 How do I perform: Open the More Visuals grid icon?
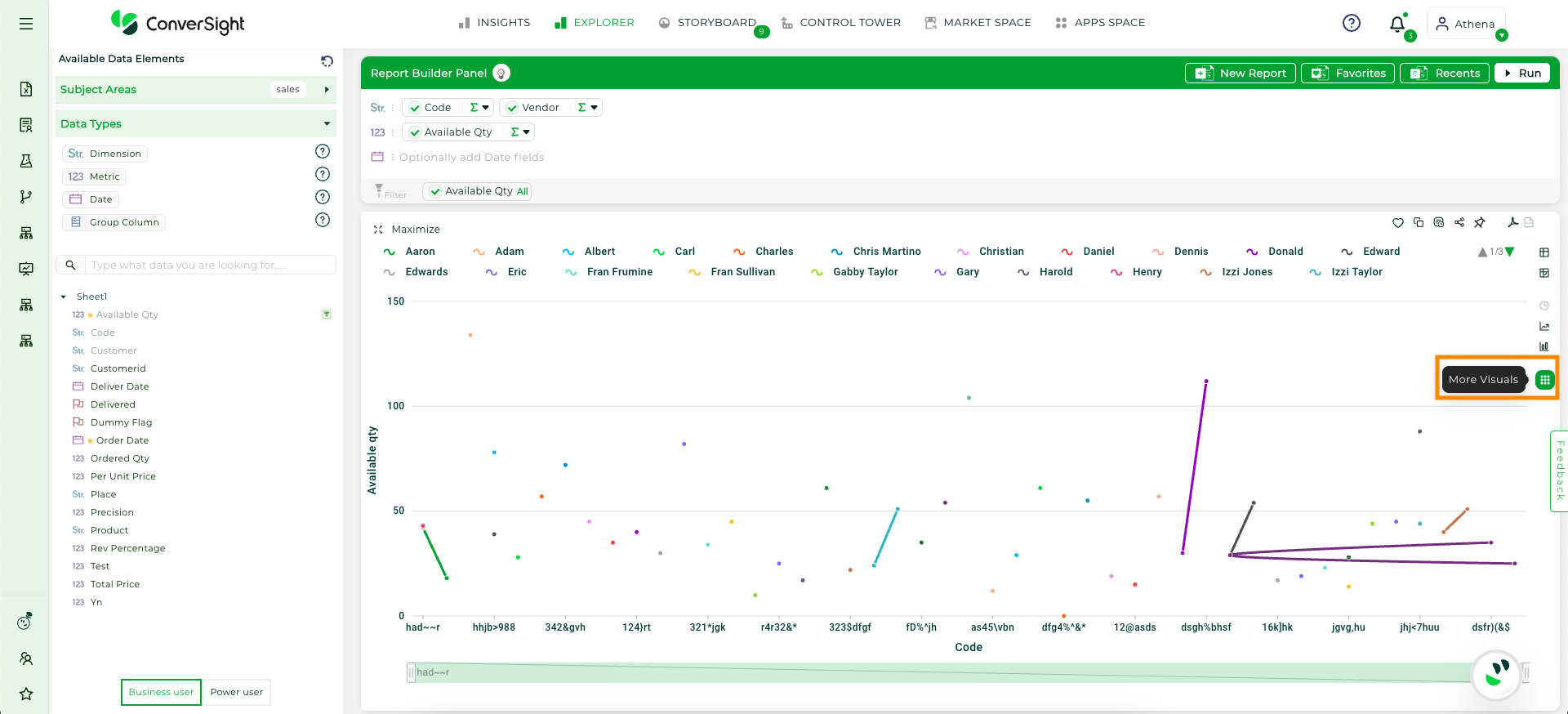pyautogui.click(x=1544, y=380)
